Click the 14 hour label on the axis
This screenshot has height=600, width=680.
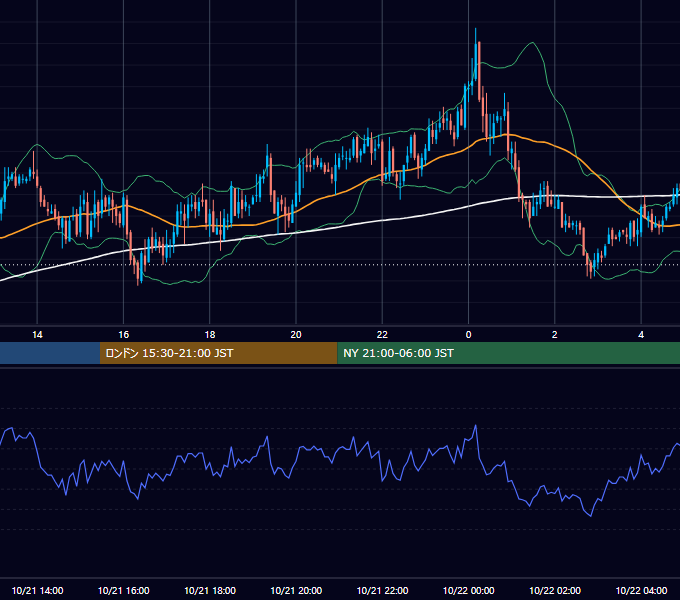point(37,335)
